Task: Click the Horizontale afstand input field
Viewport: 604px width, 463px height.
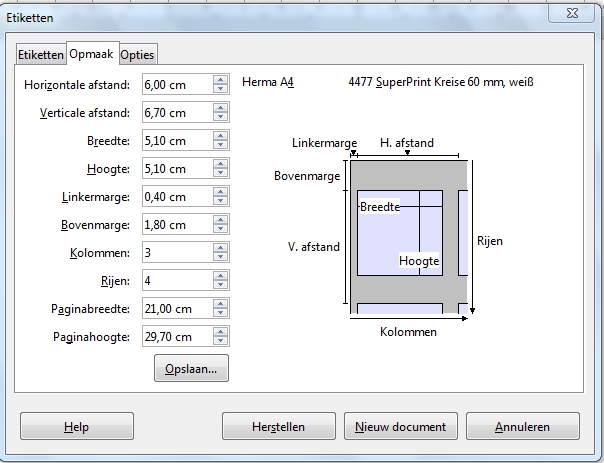Action: click(177, 85)
